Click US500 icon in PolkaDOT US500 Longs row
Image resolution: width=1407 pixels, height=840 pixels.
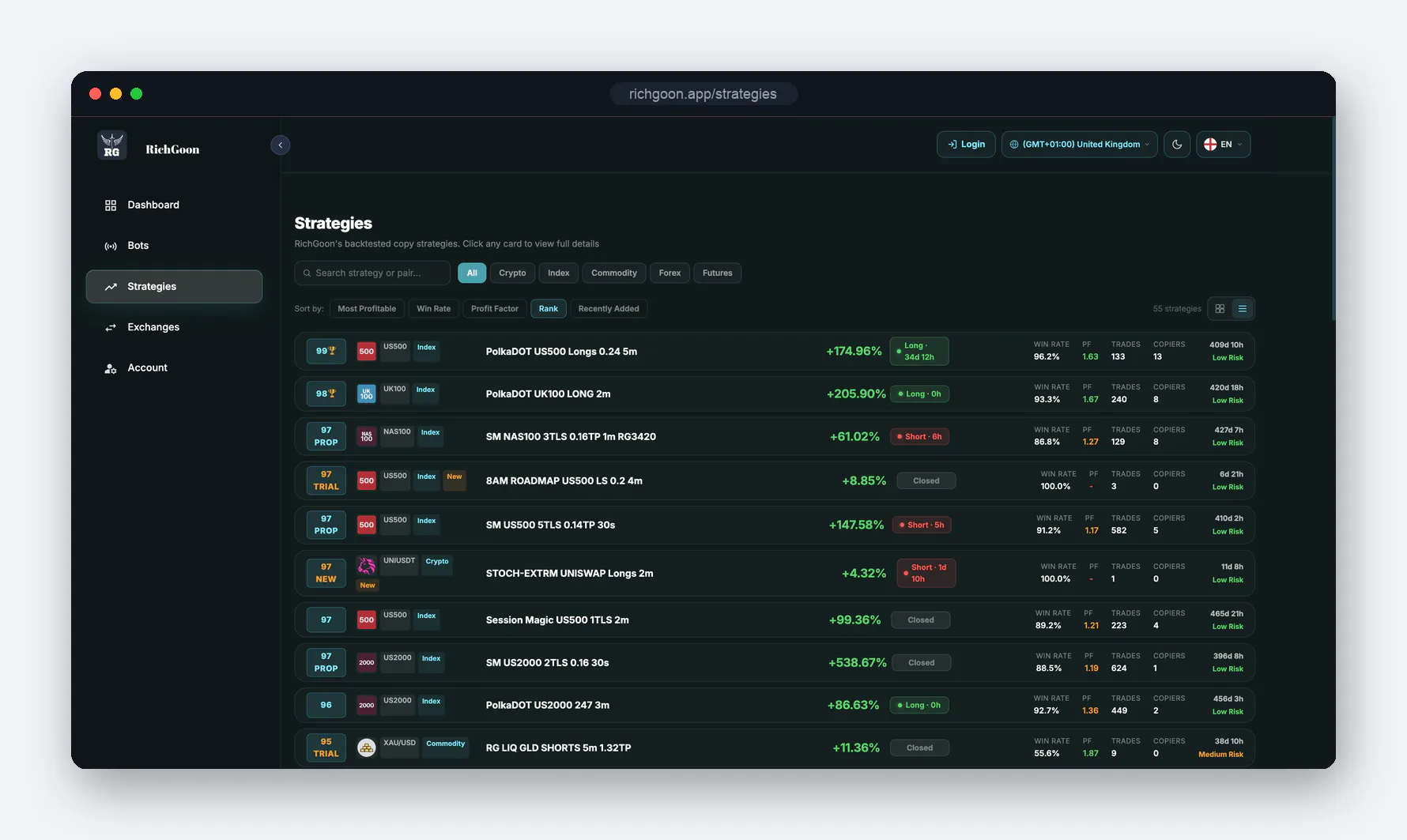[366, 352]
